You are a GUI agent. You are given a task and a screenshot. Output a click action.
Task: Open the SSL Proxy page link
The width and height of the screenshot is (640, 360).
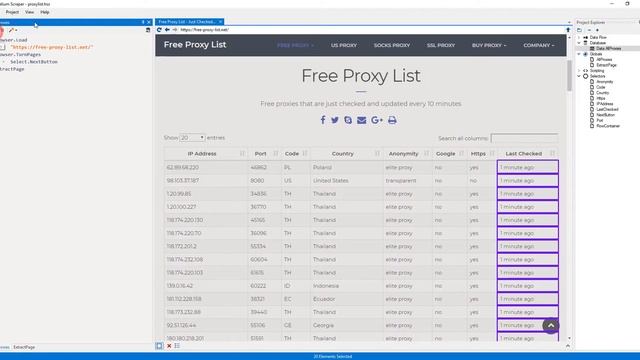pos(441,45)
